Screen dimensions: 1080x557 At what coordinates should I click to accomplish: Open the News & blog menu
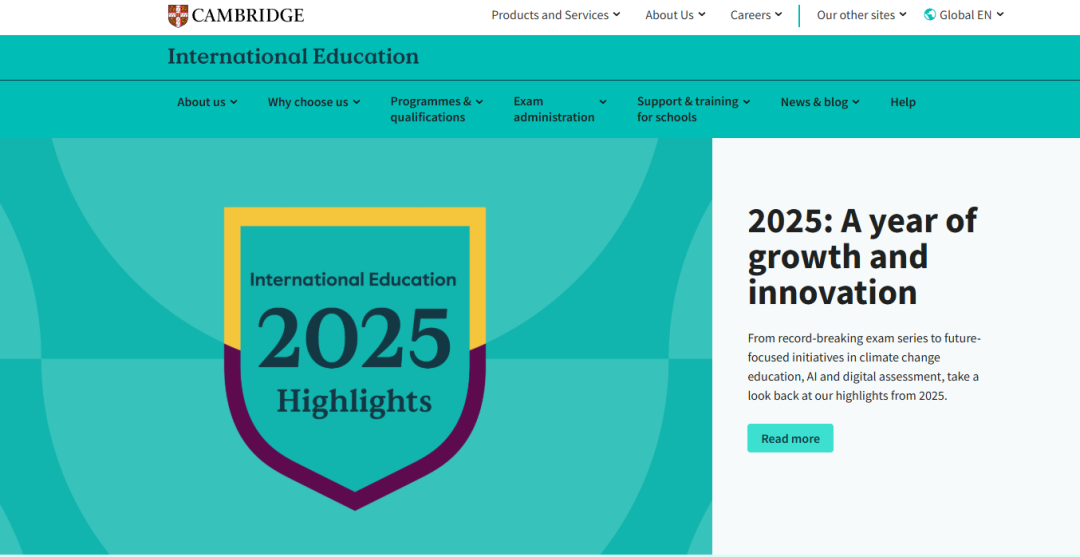click(819, 102)
